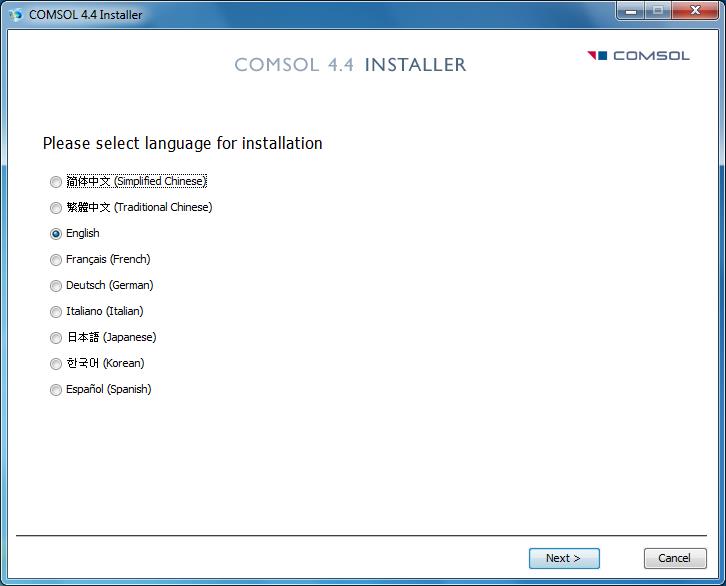Image resolution: width=726 pixels, height=586 pixels.
Task: Select the Simplified Chinese radio button
Action: [x=56, y=182]
